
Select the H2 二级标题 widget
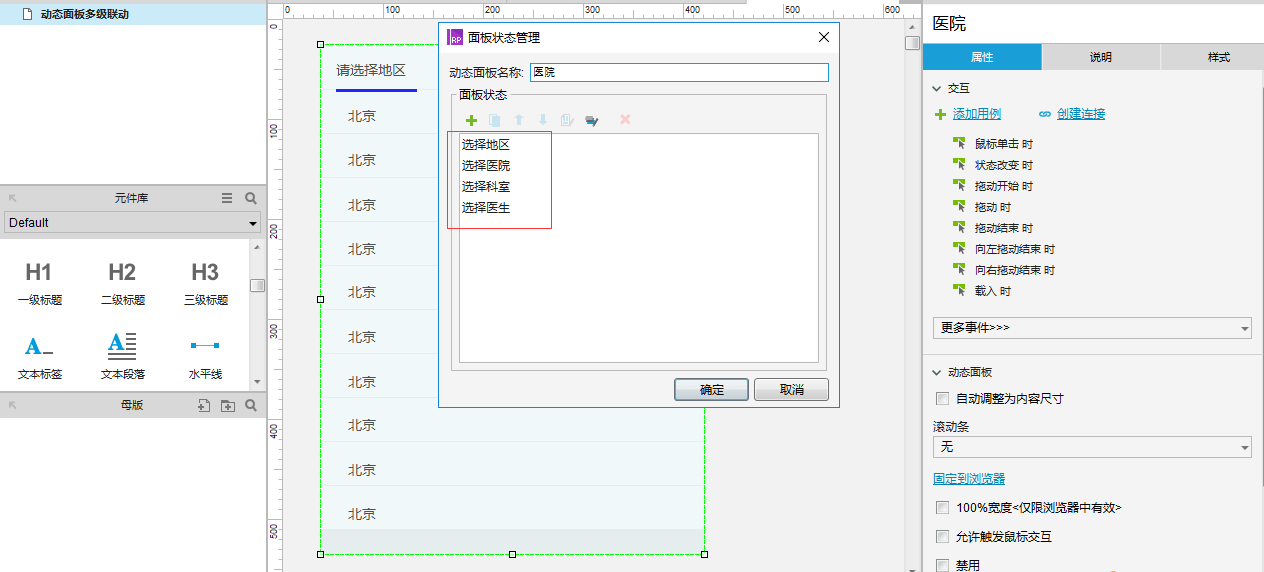(122, 282)
